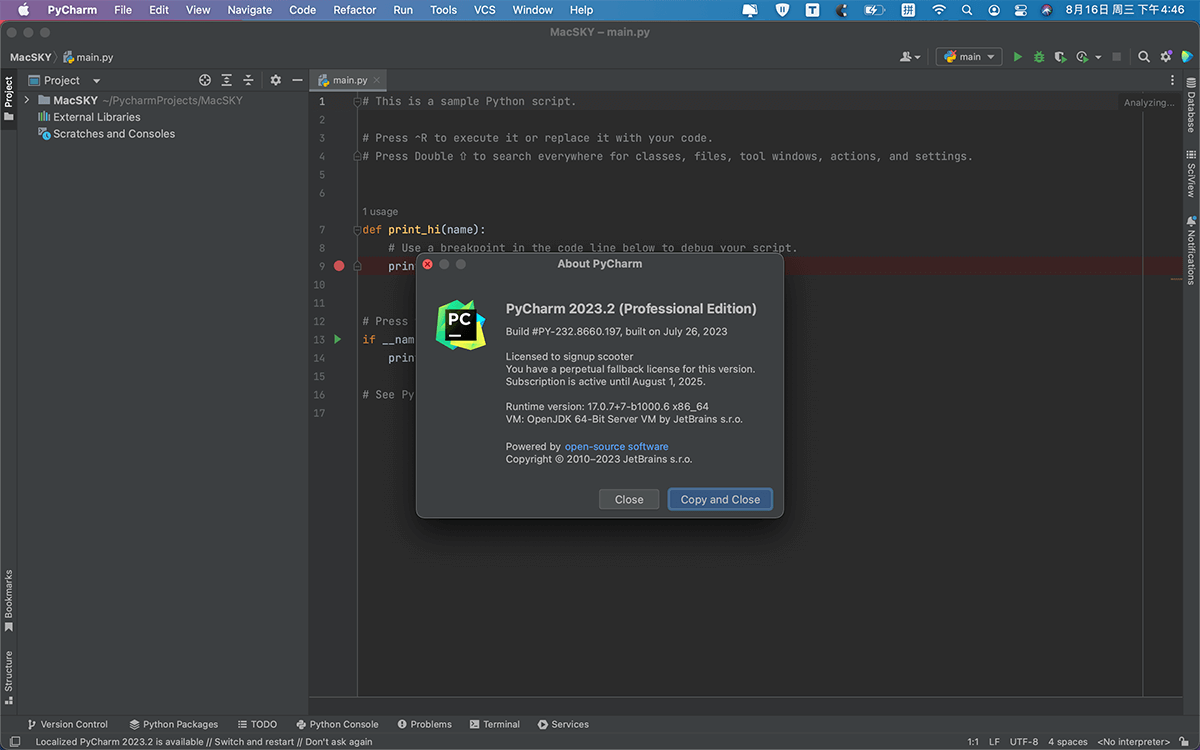The width and height of the screenshot is (1200, 750).
Task: Close the main.py editor tab
Action: [x=377, y=80]
